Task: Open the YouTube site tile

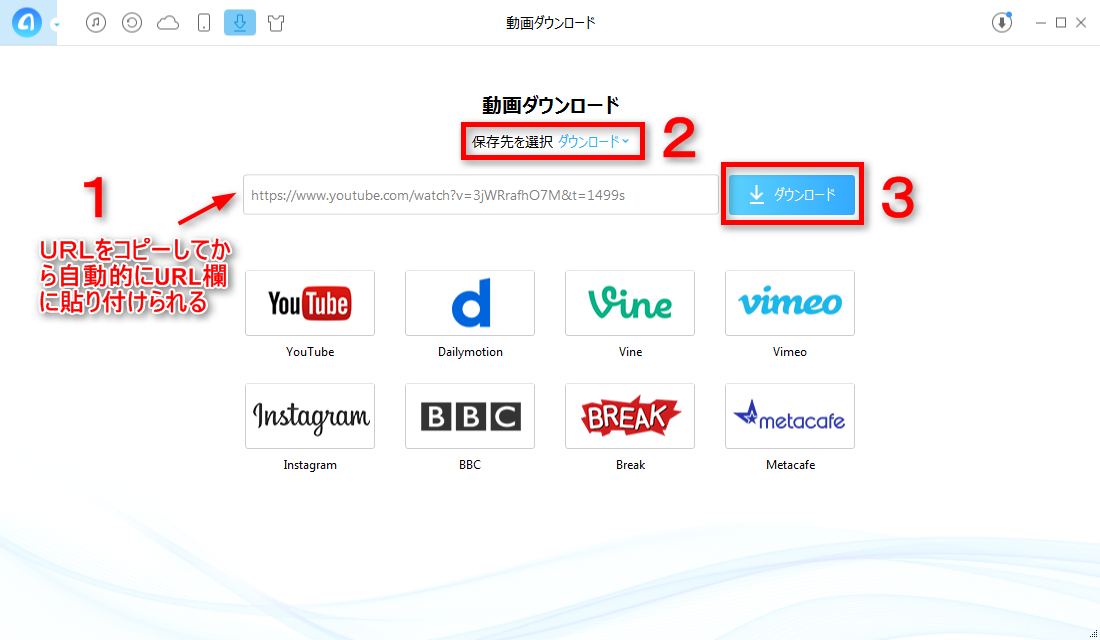Action: coord(310,303)
